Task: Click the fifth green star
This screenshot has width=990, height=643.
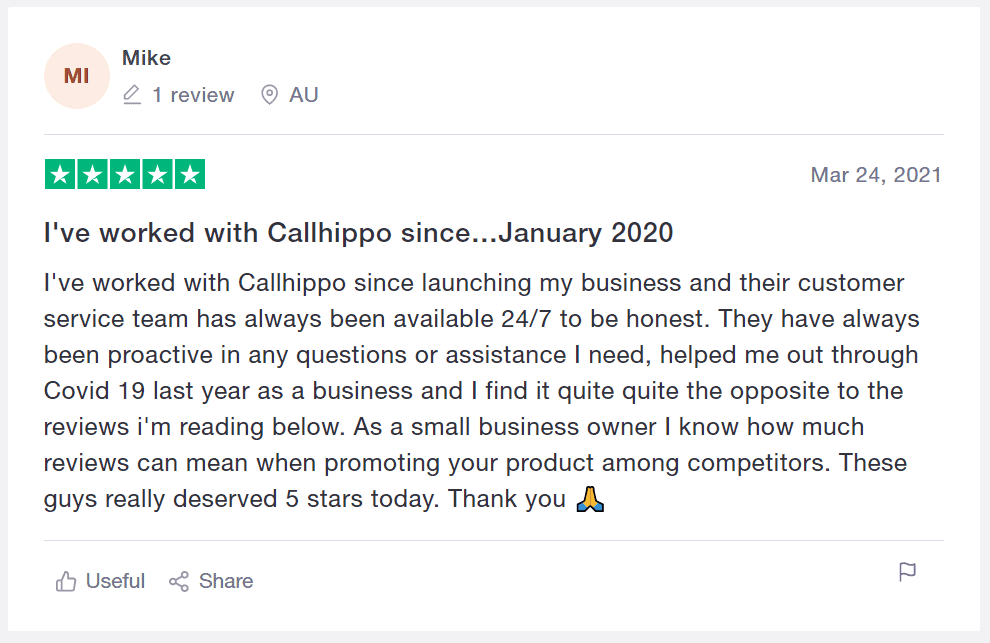Action: pyautogui.click(x=190, y=174)
